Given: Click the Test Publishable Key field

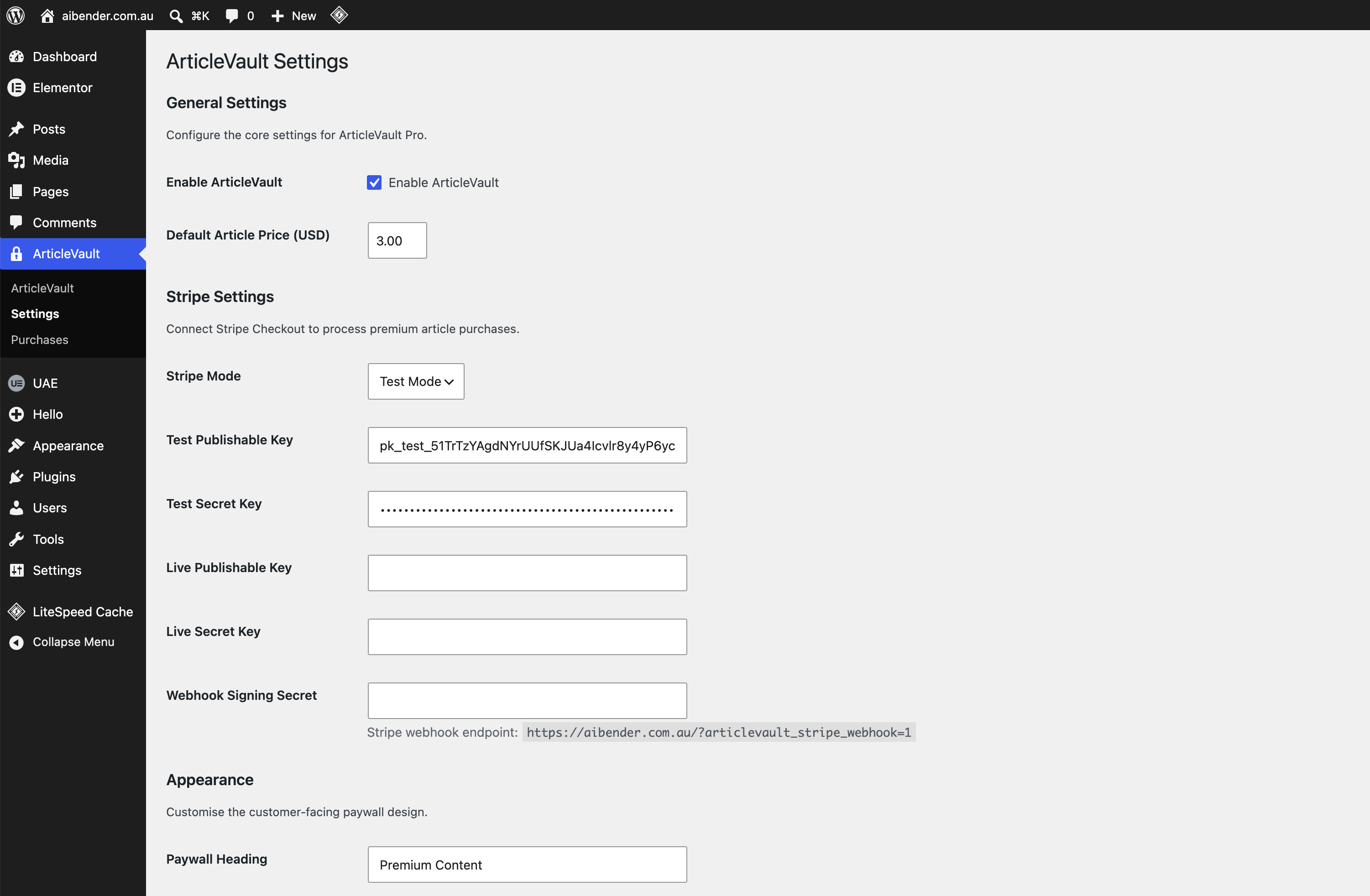Looking at the screenshot, I should coord(527,445).
